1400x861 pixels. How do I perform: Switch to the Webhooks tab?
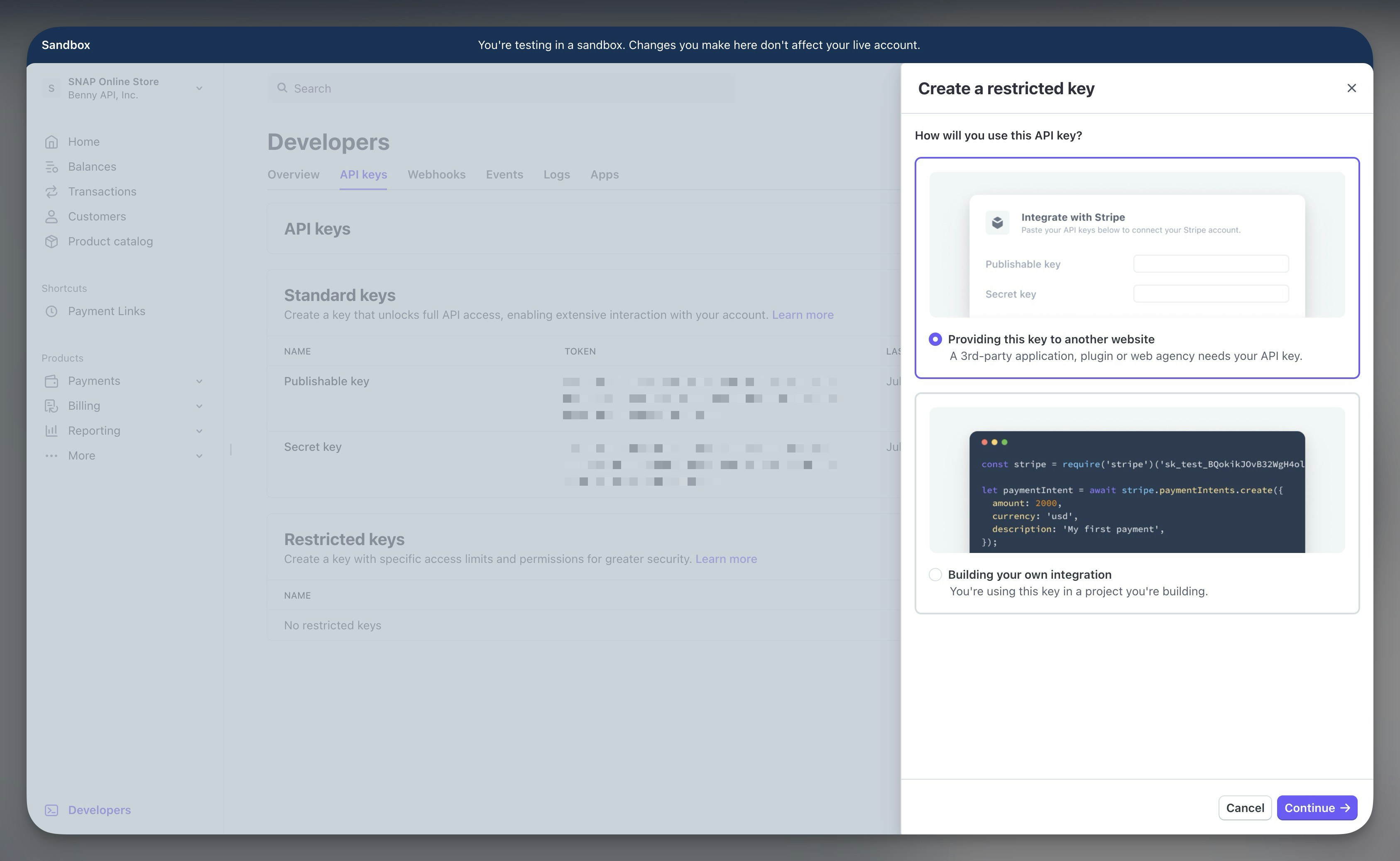click(436, 175)
